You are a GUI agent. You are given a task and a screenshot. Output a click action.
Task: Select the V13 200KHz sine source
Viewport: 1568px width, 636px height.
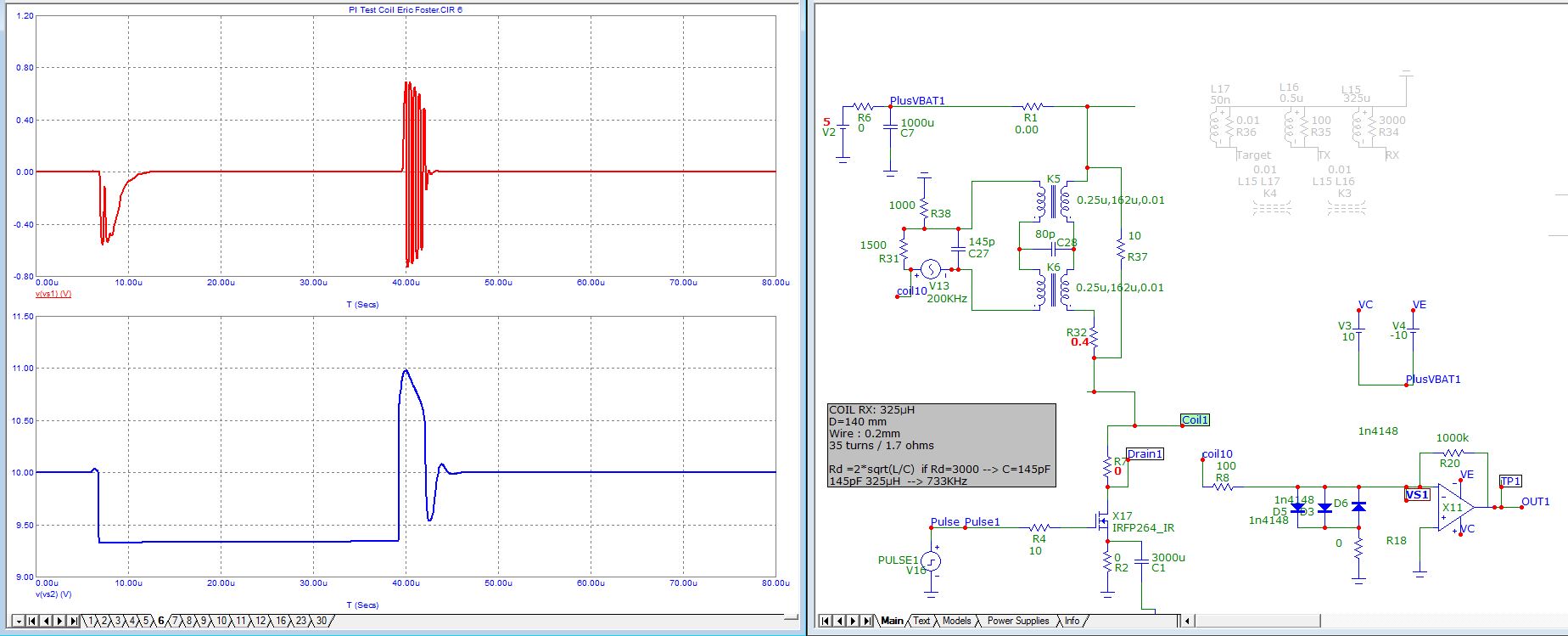coord(931,270)
